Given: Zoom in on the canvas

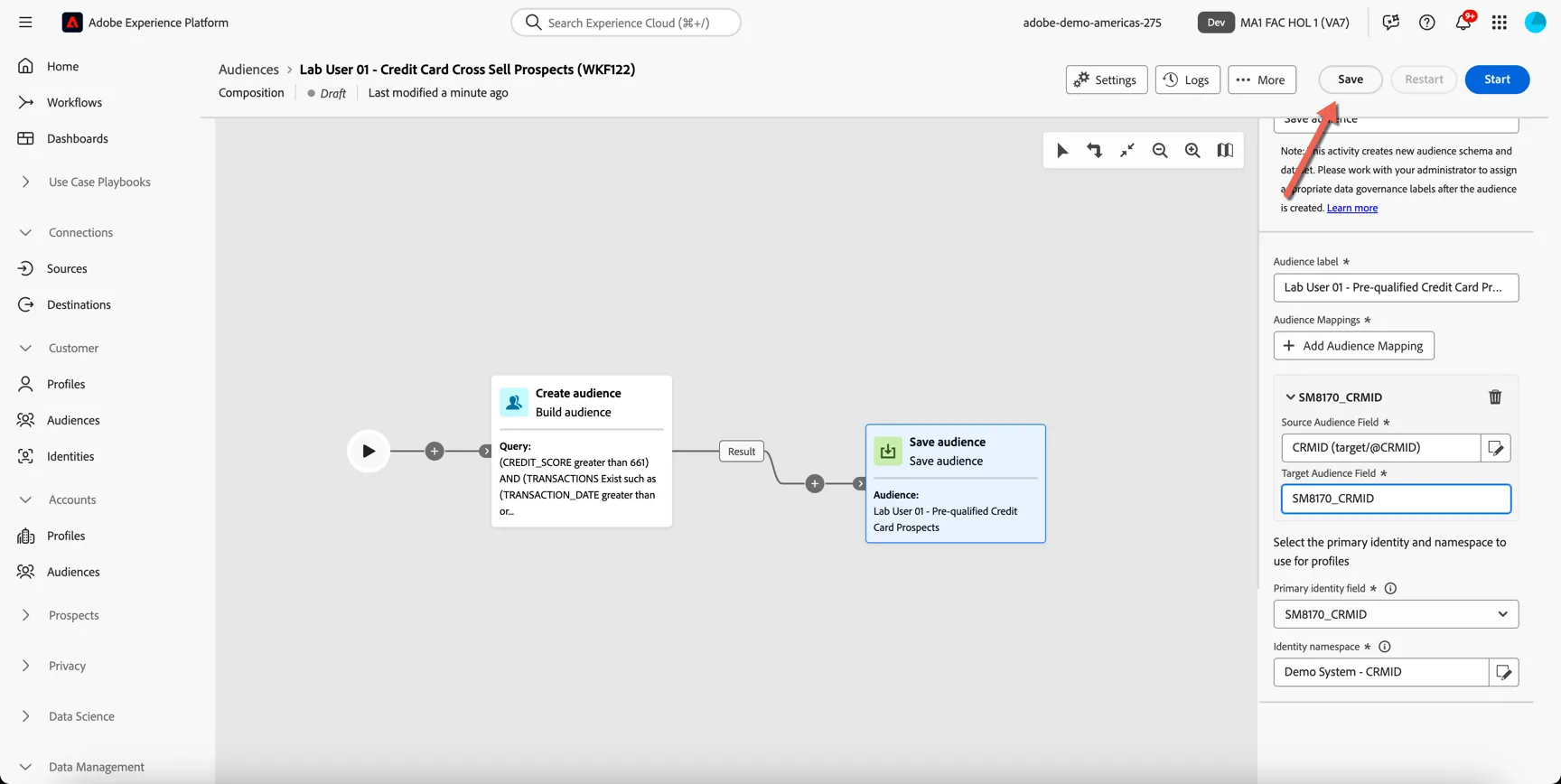Looking at the screenshot, I should coord(1192,151).
